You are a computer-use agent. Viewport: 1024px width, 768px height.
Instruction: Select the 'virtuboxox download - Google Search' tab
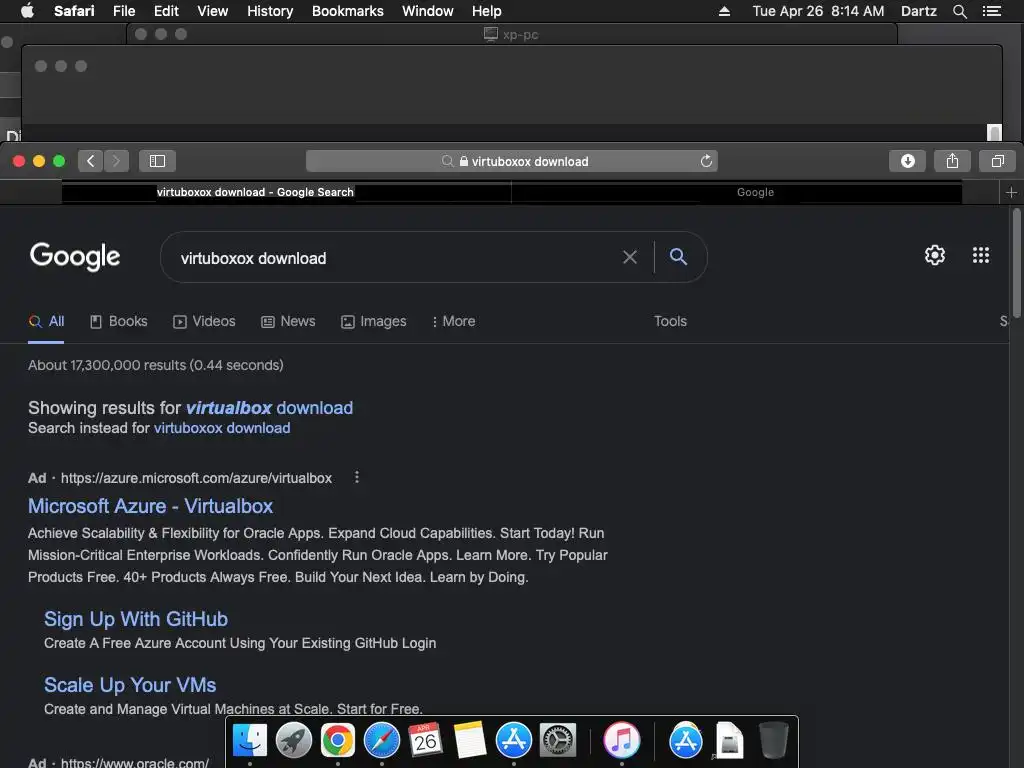255,192
